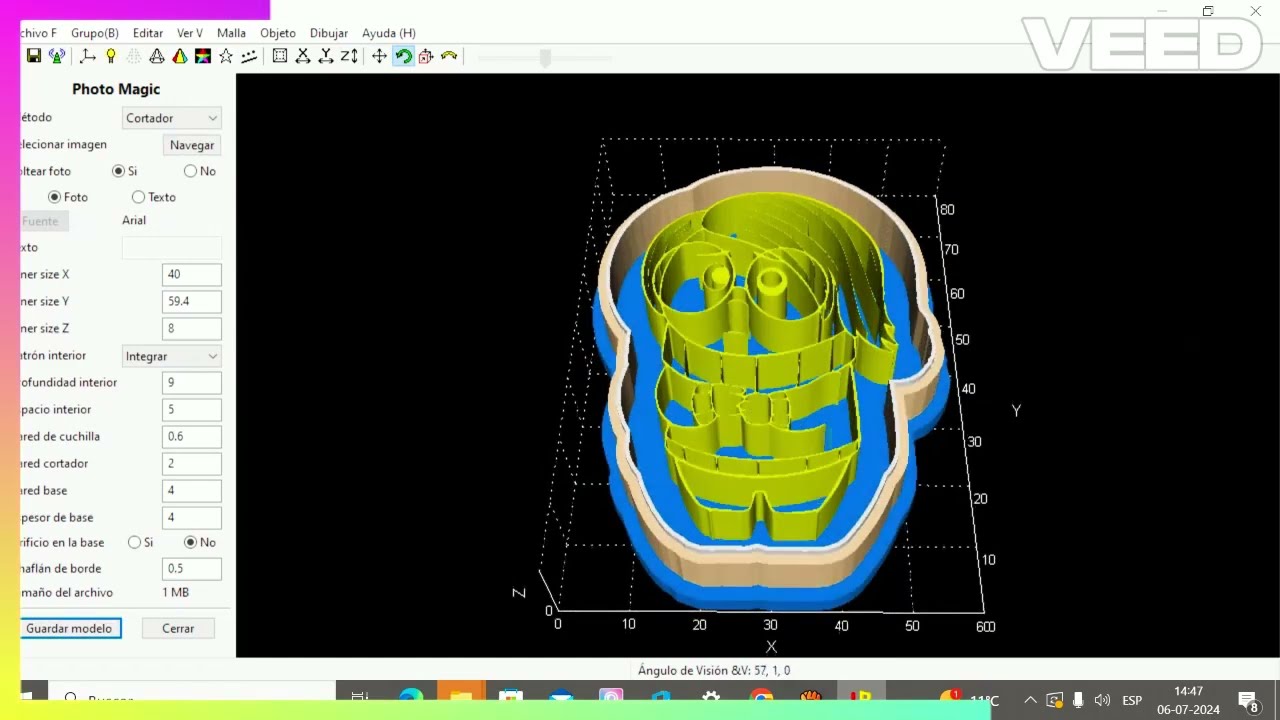
Task: Set Voltear foto to No
Action: 190,171
